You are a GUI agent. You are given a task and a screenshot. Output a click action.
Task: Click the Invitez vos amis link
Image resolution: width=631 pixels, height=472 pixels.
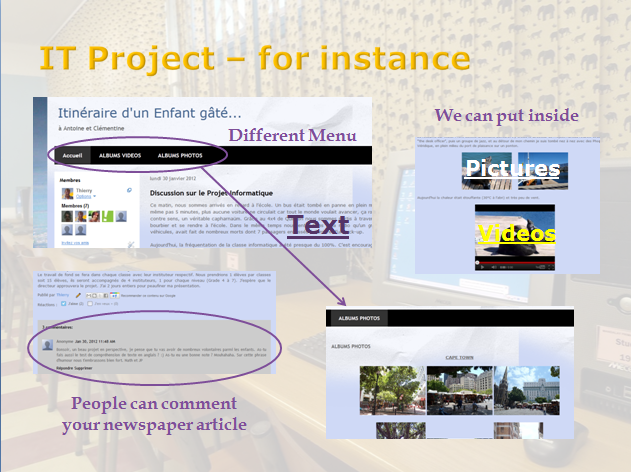point(75,243)
